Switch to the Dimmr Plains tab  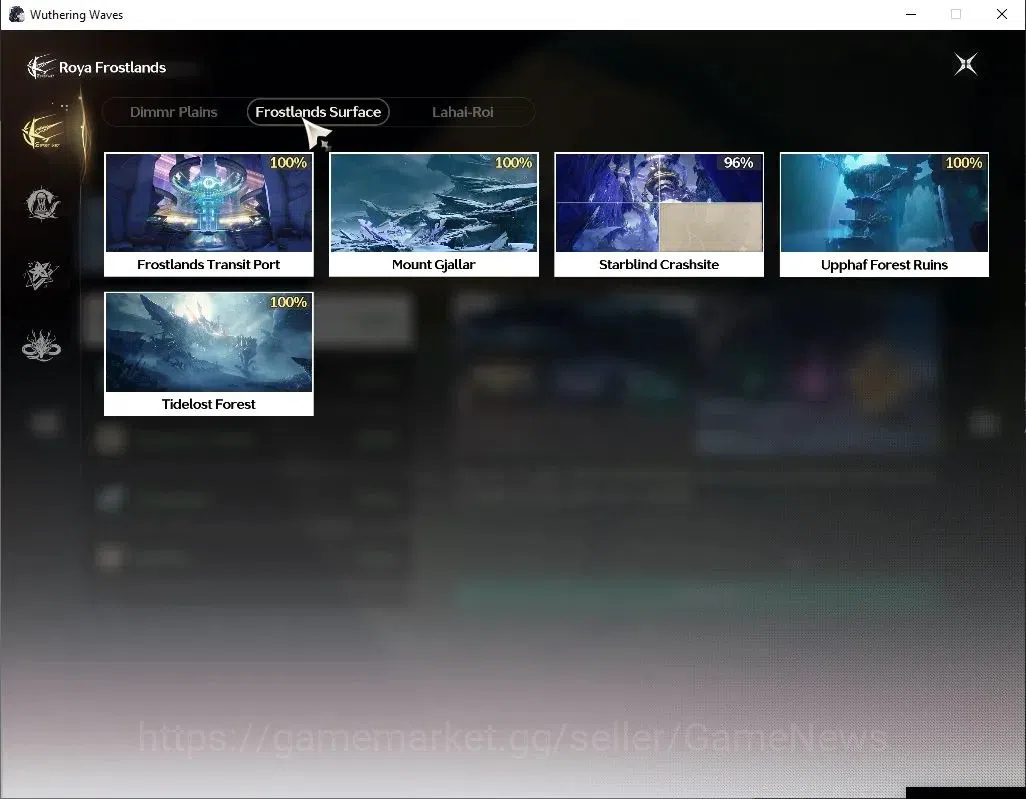pos(173,112)
